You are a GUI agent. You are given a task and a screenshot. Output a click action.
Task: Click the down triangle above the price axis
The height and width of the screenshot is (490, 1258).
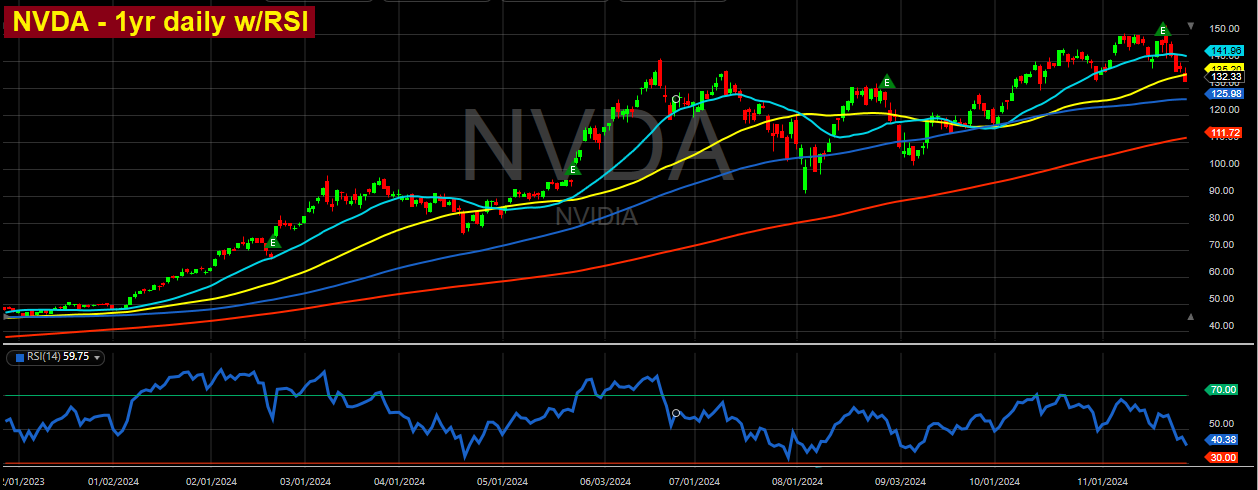pos(1190,25)
